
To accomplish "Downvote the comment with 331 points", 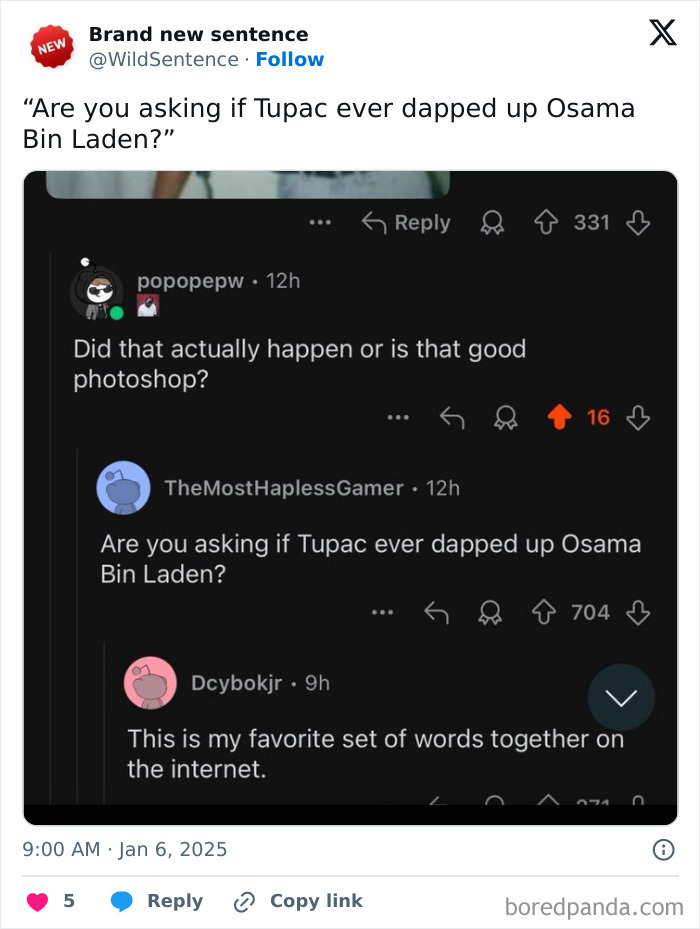I will tap(638, 223).
